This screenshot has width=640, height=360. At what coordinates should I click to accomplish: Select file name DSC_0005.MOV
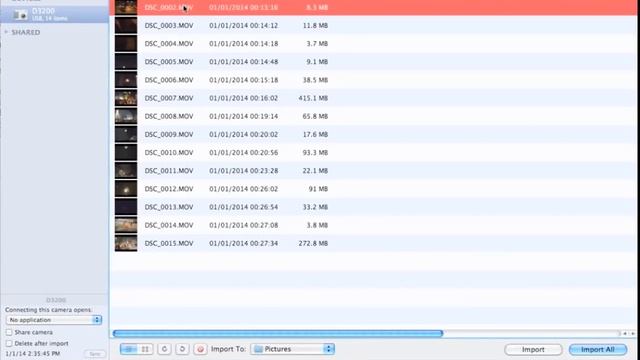coord(169,62)
